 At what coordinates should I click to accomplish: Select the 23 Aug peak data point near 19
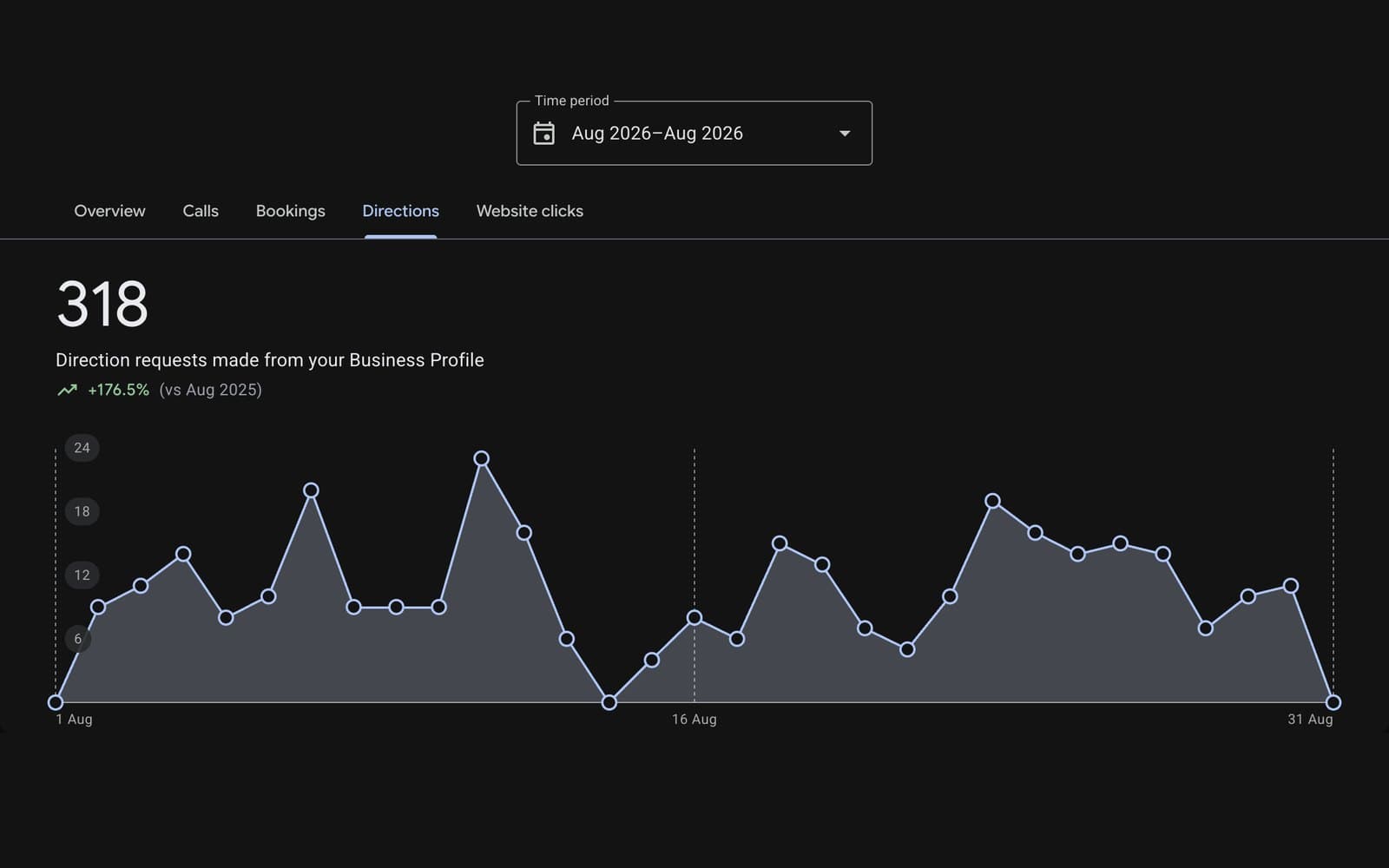993,501
